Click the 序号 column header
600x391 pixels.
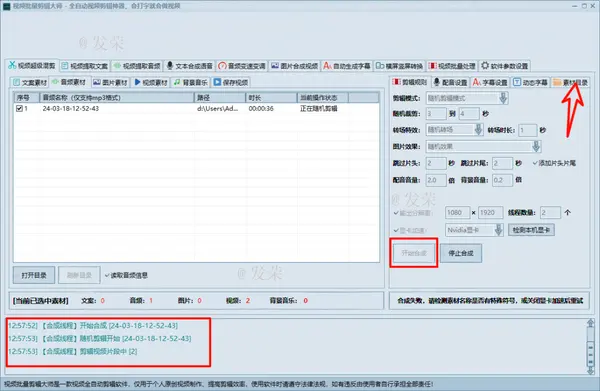point(26,98)
